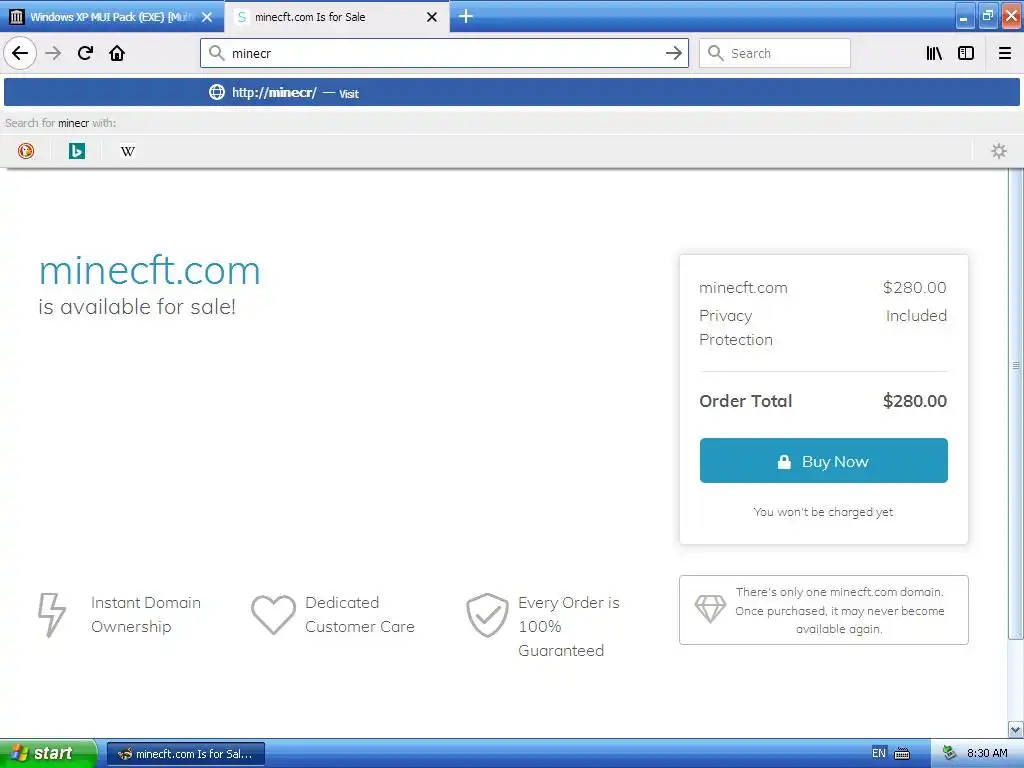Image resolution: width=1024 pixels, height=768 pixels.
Task: Click the EN language indicator in taskbar
Action: click(x=879, y=753)
